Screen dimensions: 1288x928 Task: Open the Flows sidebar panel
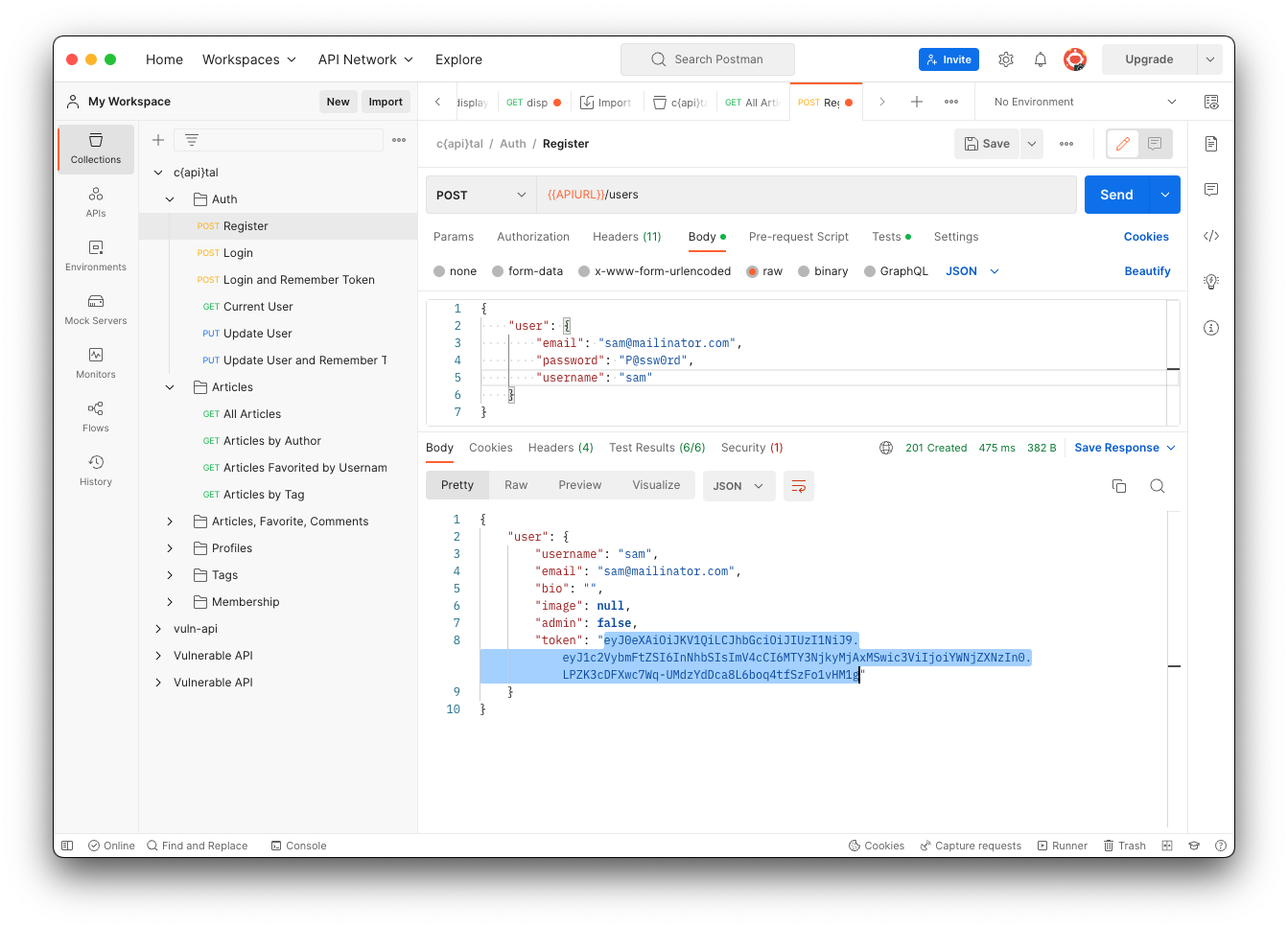[x=96, y=417]
